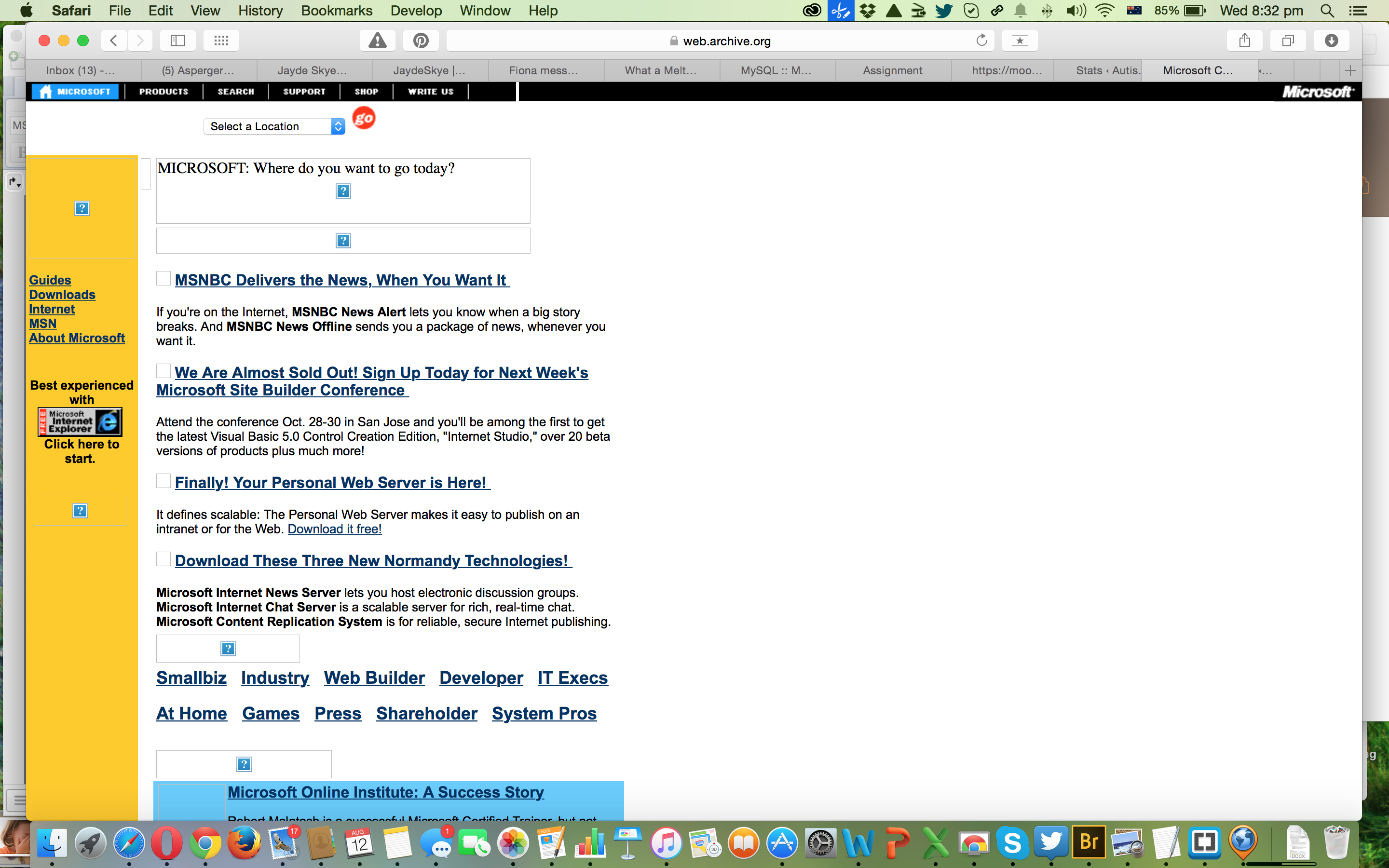Click the SEARCH nav item
Image resolution: width=1389 pixels, height=868 pixels.
[236, 91]
